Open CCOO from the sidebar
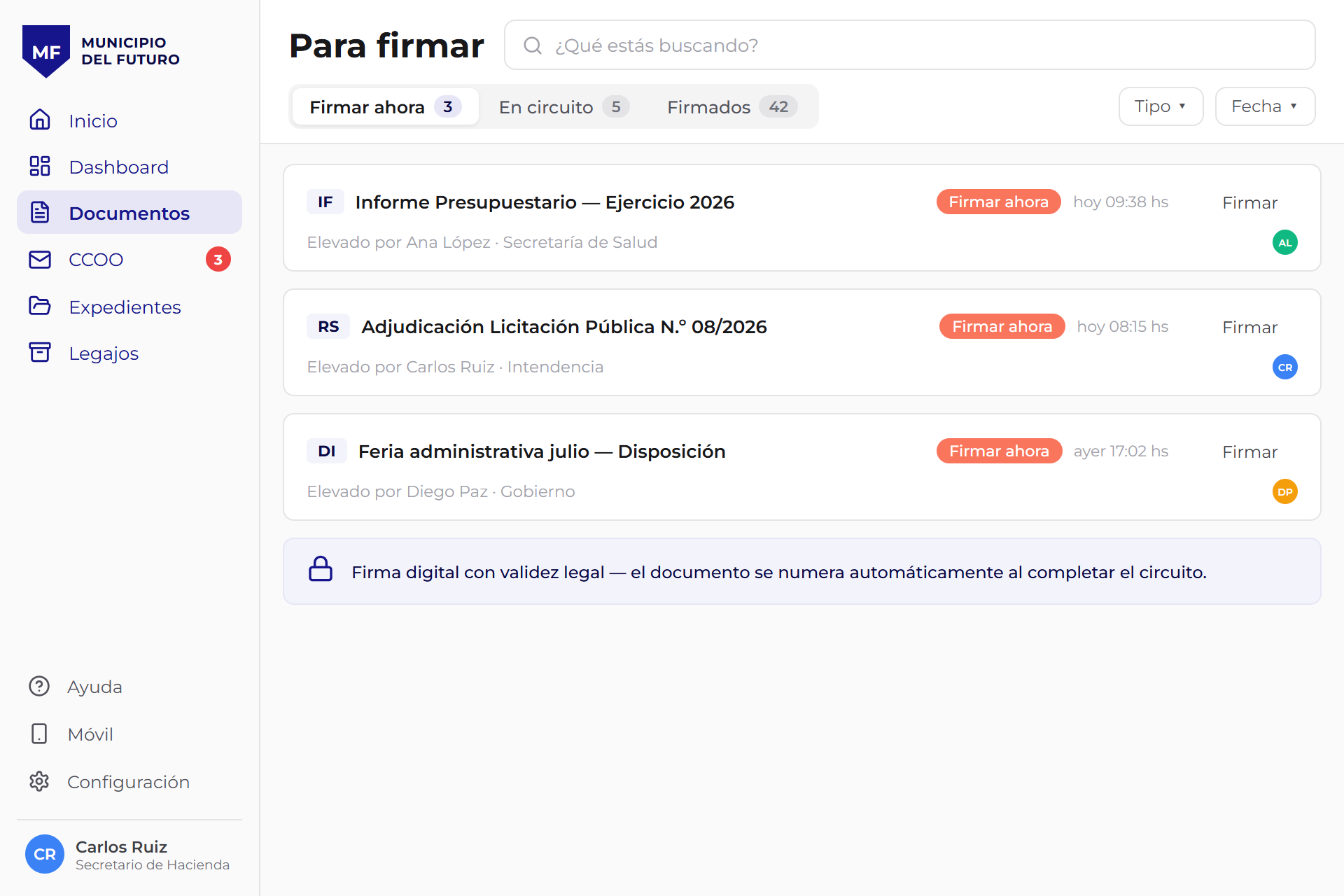 [x=129, y=260]
